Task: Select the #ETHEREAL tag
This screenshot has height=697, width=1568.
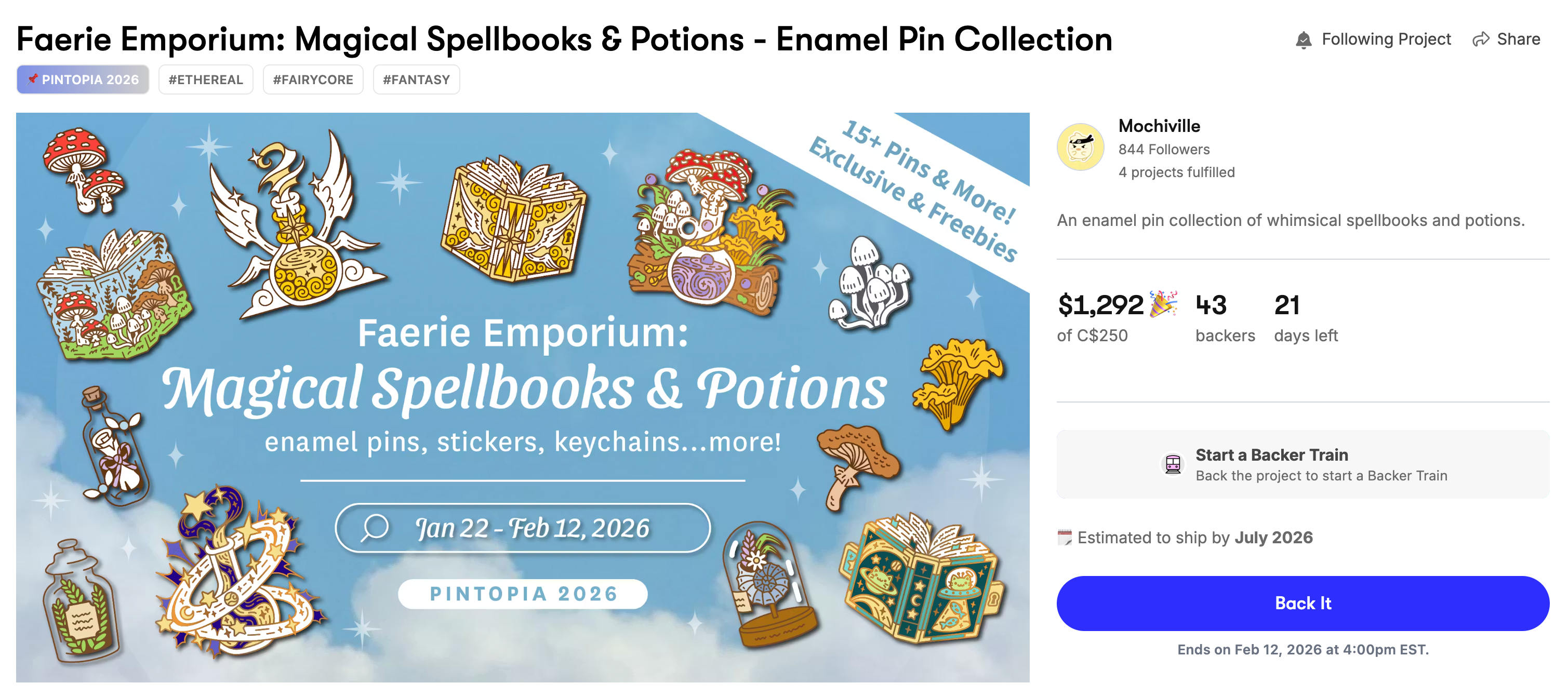Action: tap(206, 80)
